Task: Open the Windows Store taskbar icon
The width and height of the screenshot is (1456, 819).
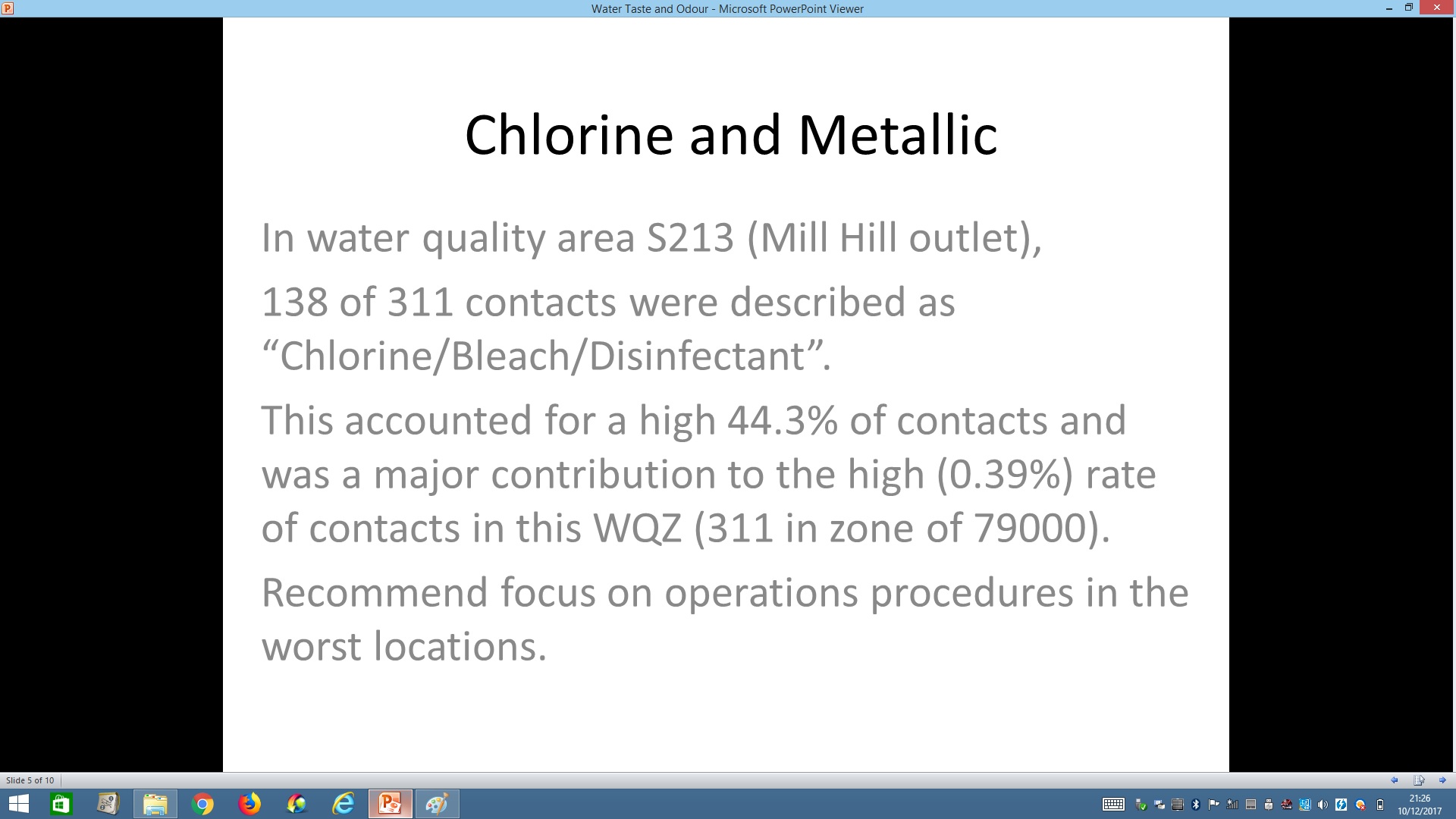Action: (x=61, y=804)
